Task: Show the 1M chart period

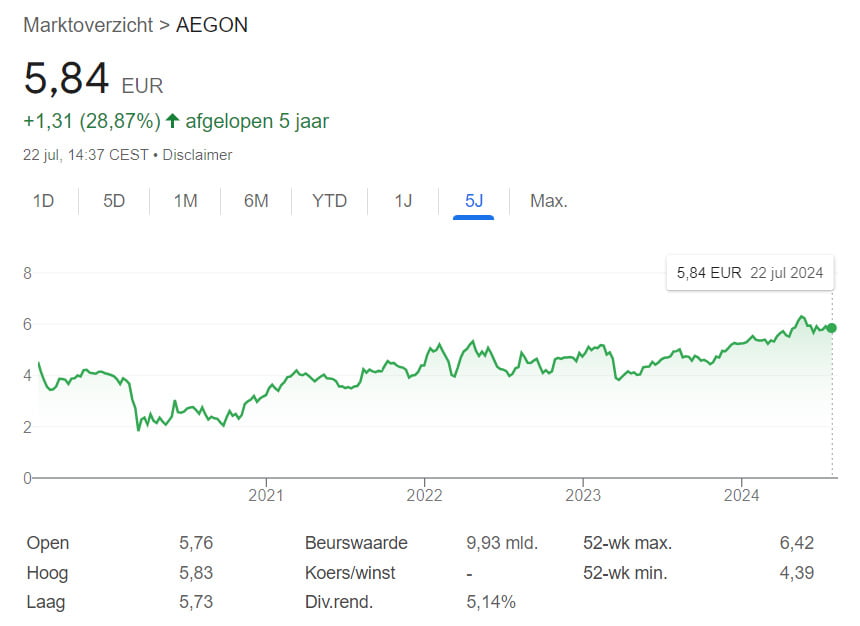Action: 185,201
